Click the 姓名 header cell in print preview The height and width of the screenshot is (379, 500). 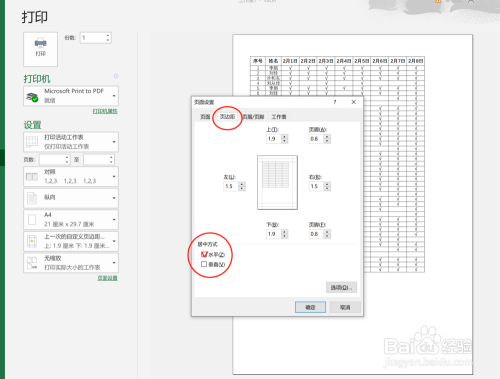tap(273, 61)
